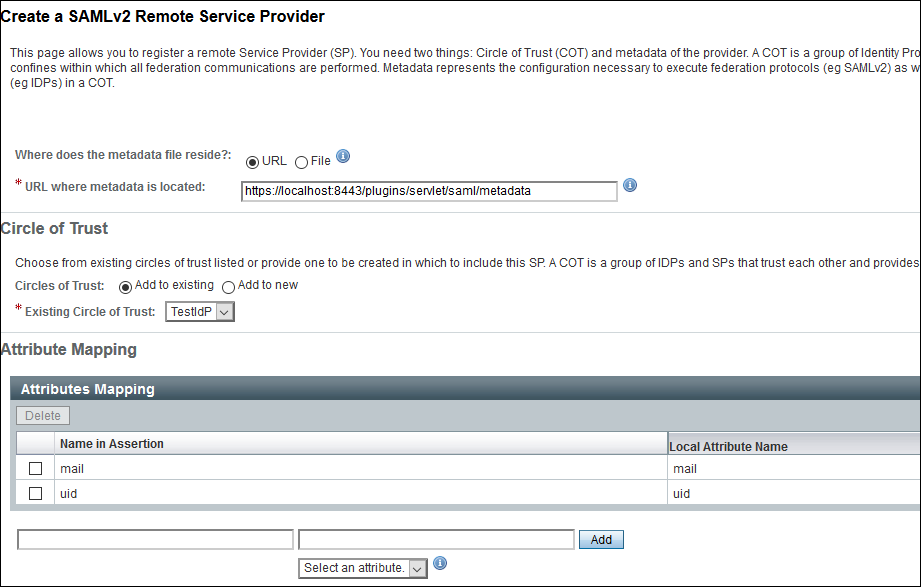Check the checkbox for the uid attribute row
The width and height of the screenshot is (921, 588).
34,493
